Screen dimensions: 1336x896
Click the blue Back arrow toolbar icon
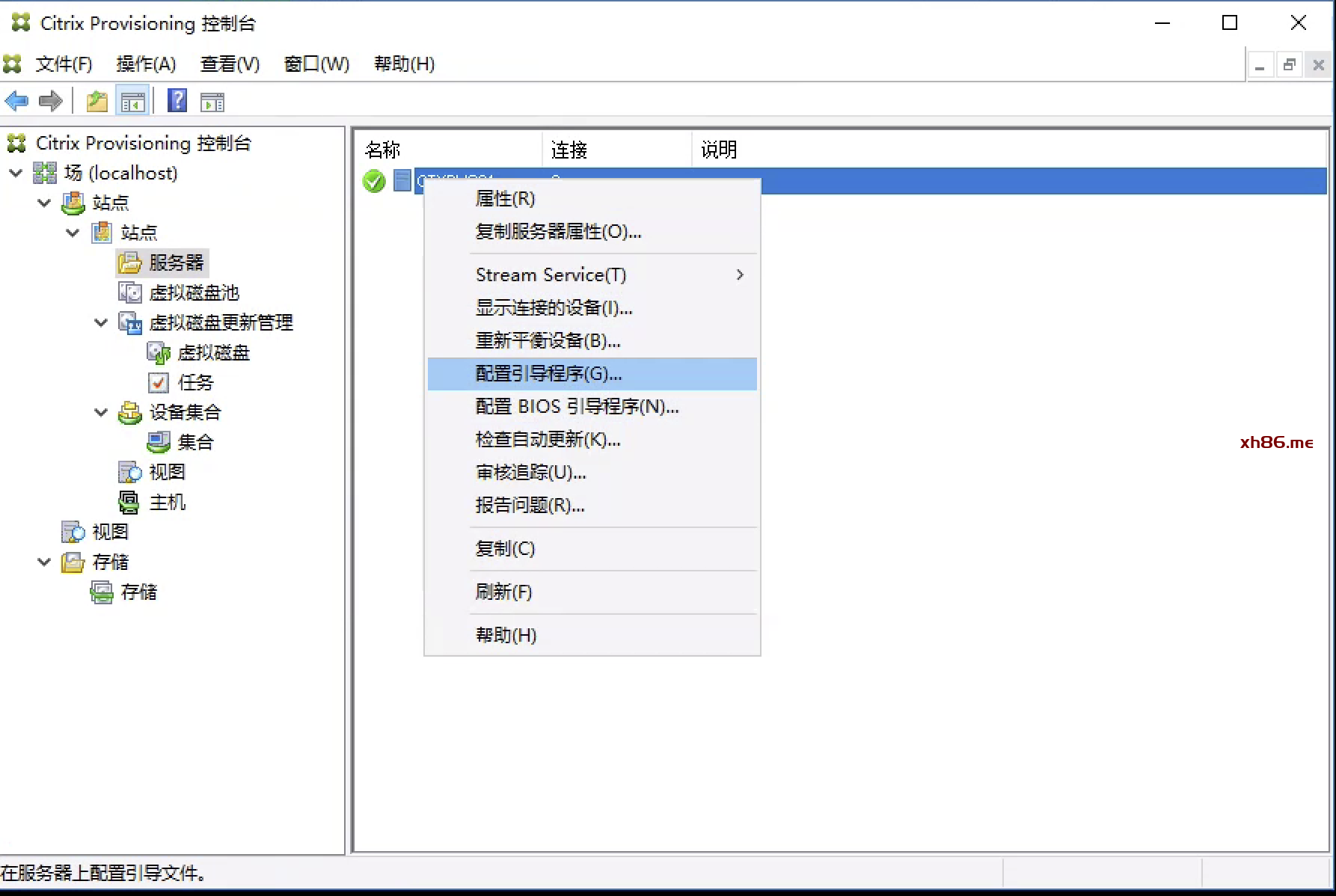tap(16, 101)
